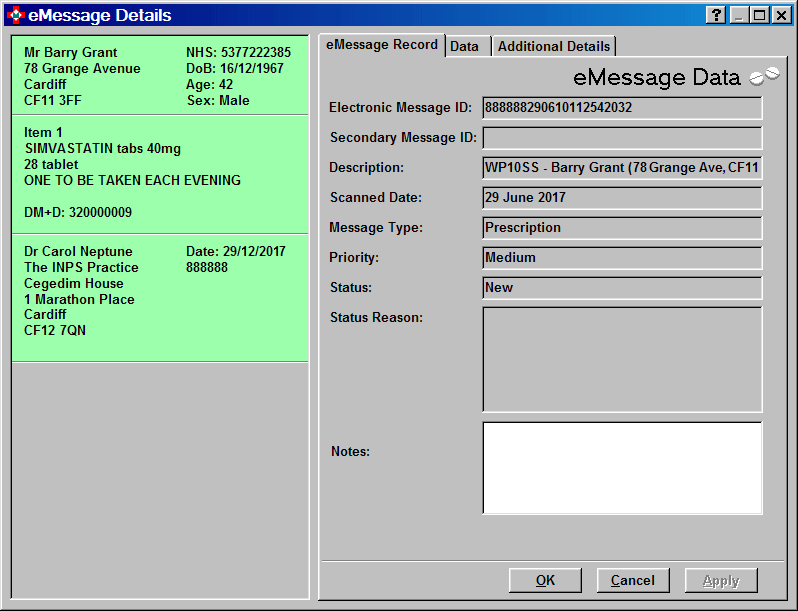This screenshot has width=798, height=611.
Task: Click the Status Reason text area
Action: pyautogui.click(x=622, y=360)
